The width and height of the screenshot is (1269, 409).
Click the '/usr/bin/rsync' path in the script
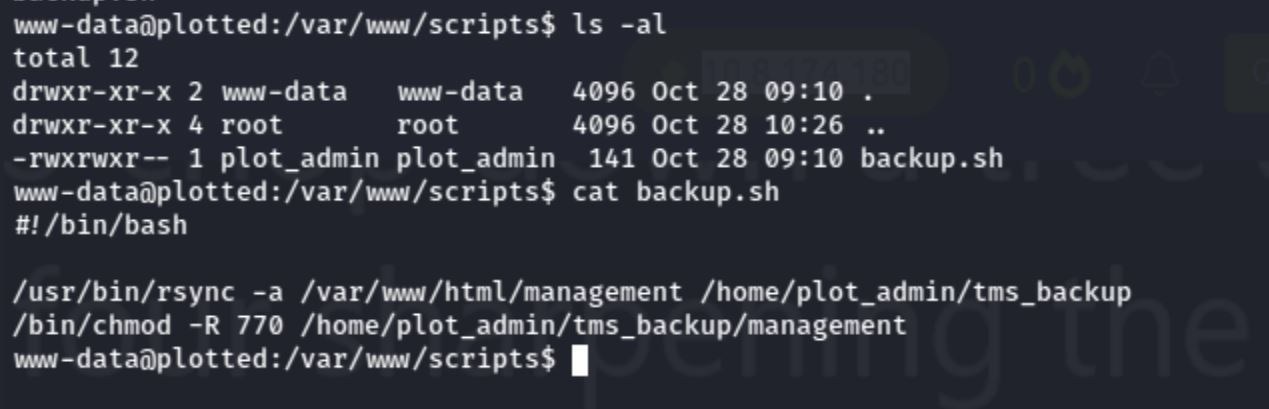(x=125, y=293)
